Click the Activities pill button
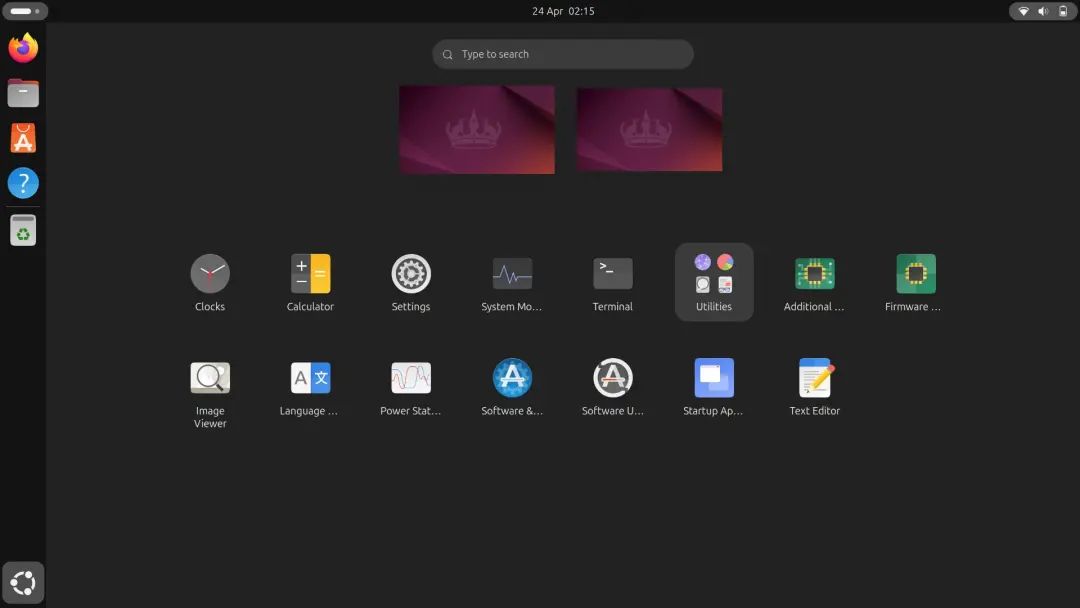The image size is (1080, 608). pos(25,11)
